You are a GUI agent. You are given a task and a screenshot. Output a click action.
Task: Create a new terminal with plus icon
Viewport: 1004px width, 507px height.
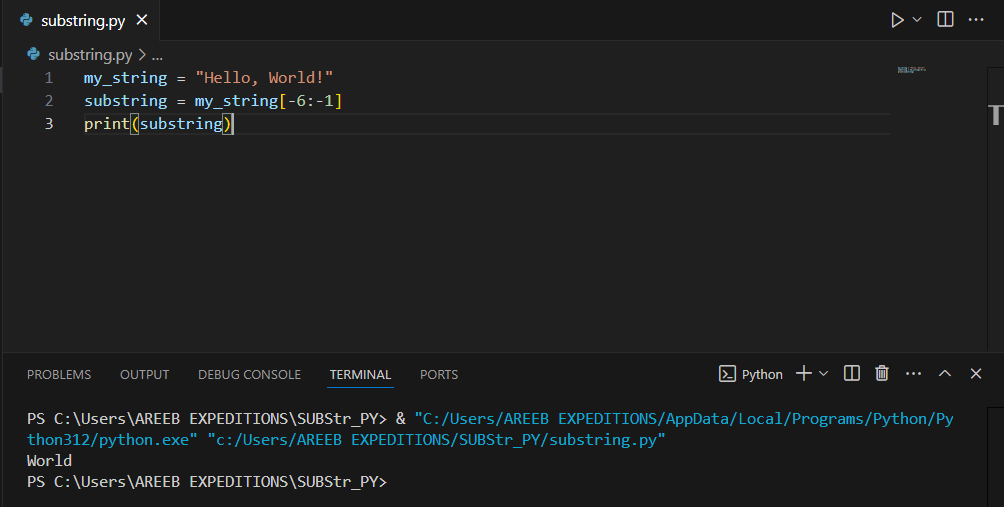point(804,373)
